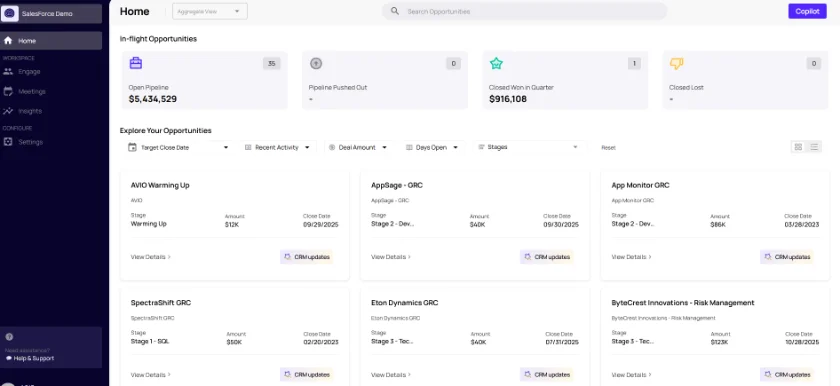840x386 pixels.
Task: Click the Engage people icon
Action: click(8, 71)
